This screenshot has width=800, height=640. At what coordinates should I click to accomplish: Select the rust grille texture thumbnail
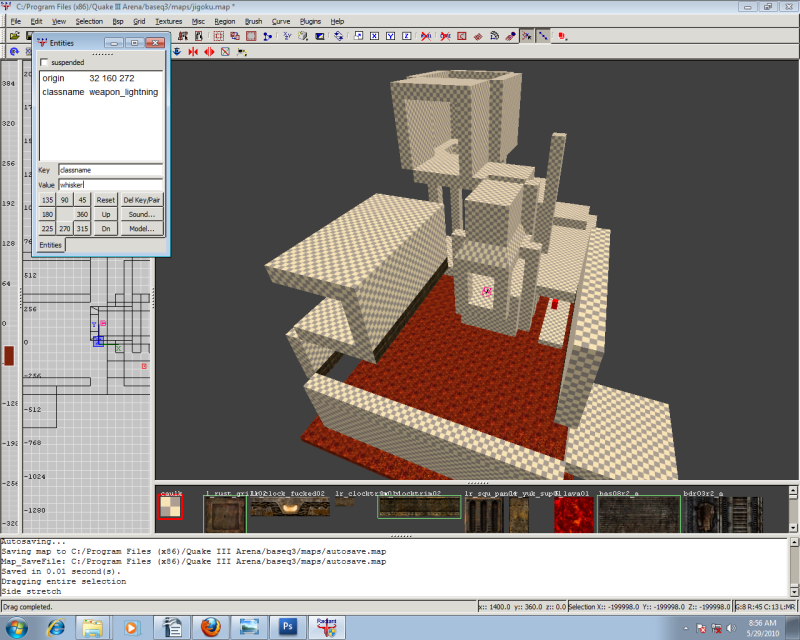(224, 514)
